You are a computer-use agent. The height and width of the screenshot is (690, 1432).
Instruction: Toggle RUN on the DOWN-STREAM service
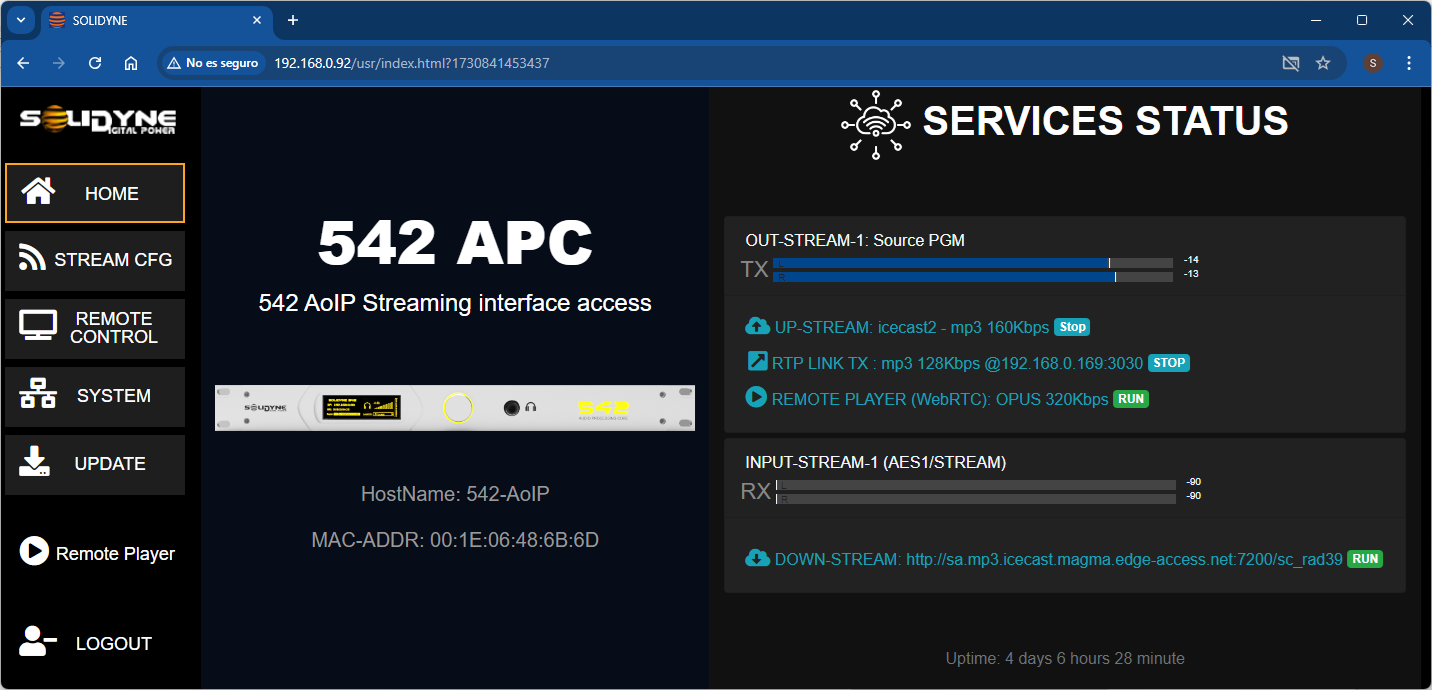[1365, 559]
